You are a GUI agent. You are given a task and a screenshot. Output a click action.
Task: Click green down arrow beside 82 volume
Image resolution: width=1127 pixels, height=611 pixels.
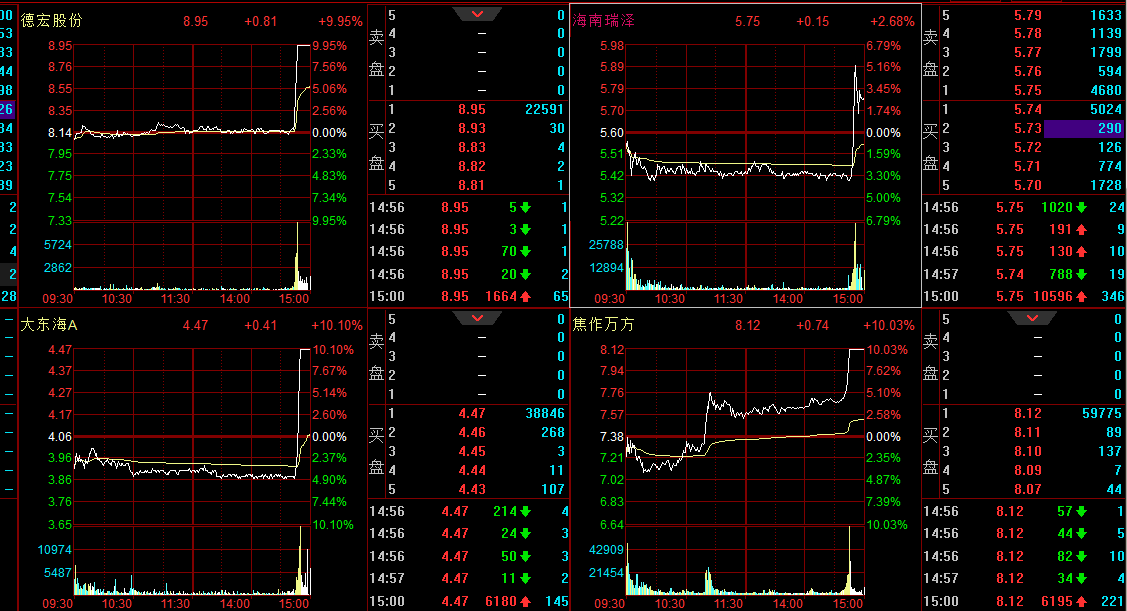tap(1081, 556)
